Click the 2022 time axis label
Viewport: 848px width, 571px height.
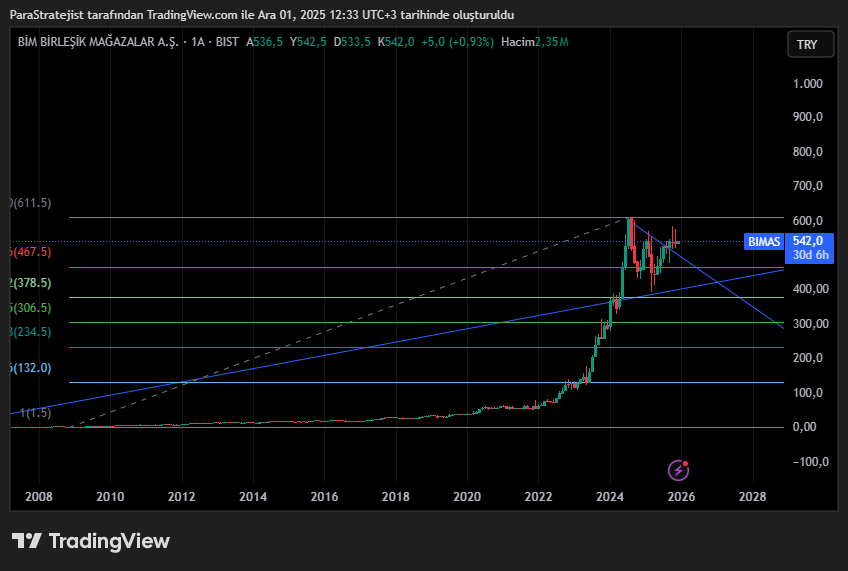tap(539, 496)
